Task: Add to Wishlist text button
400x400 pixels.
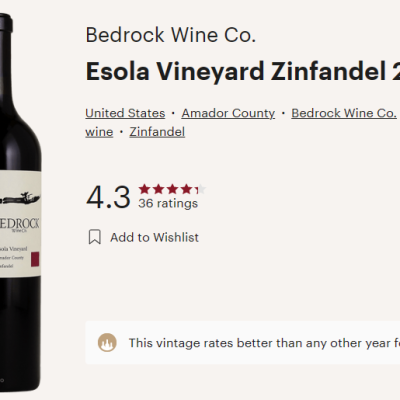Action: pos(154,237)
